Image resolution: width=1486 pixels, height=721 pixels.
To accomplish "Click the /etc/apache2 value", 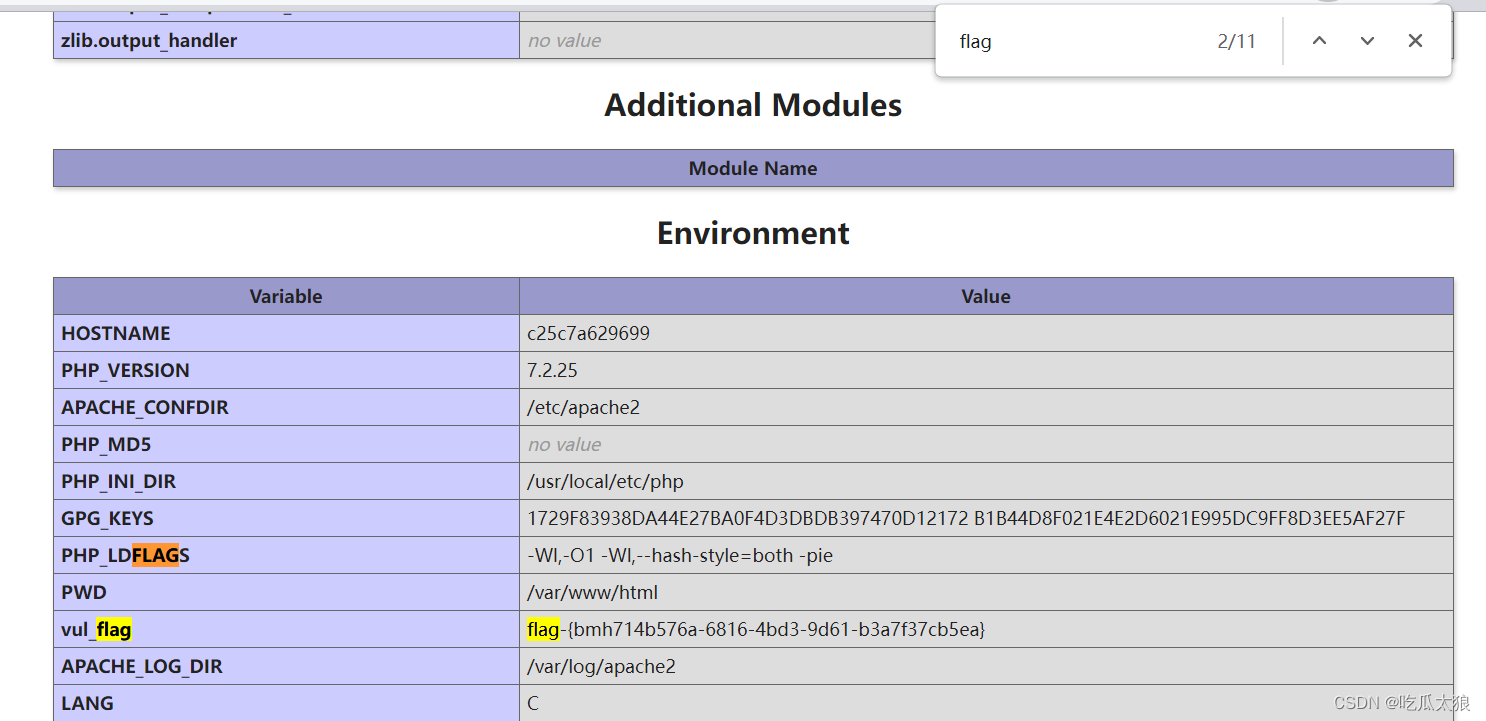I will coord(583,407).
